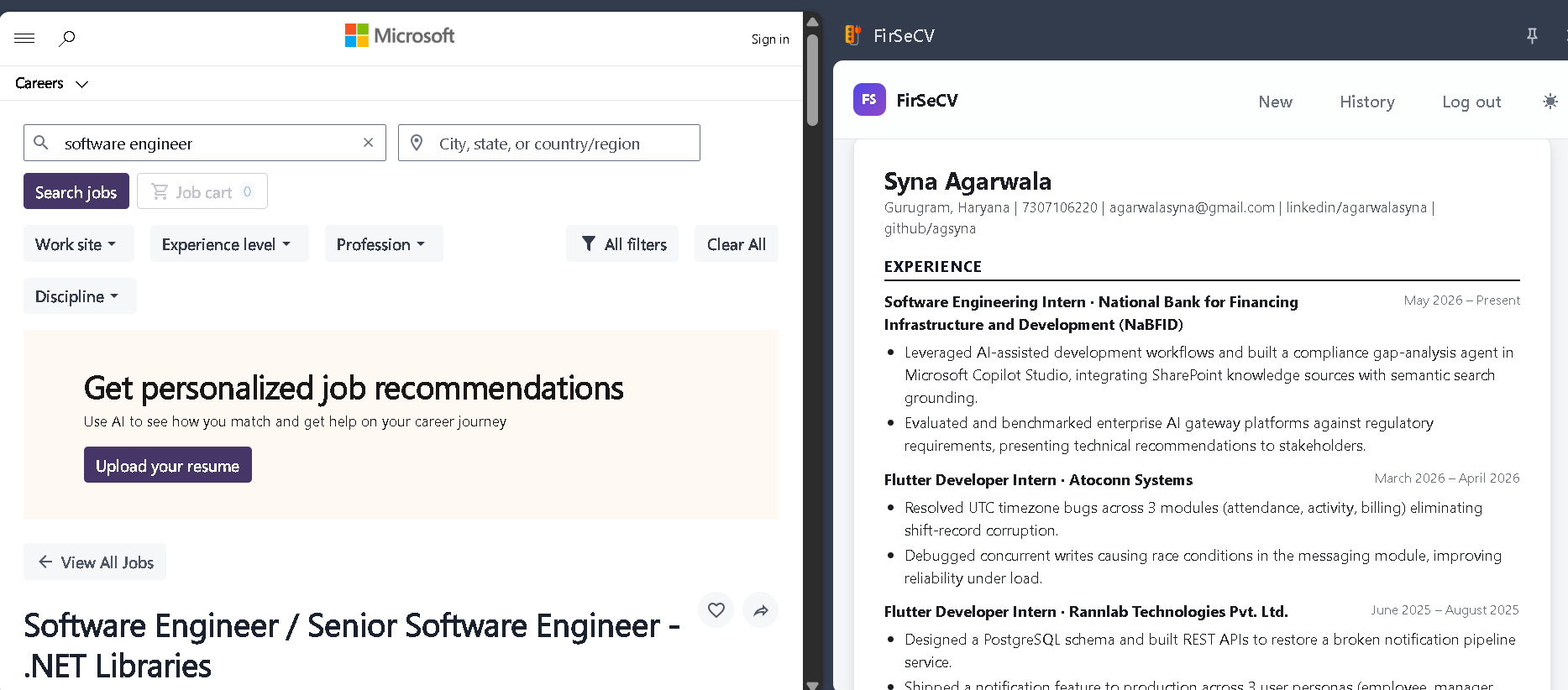Click the FS logo badge in FirSeCV

(869, 99)
